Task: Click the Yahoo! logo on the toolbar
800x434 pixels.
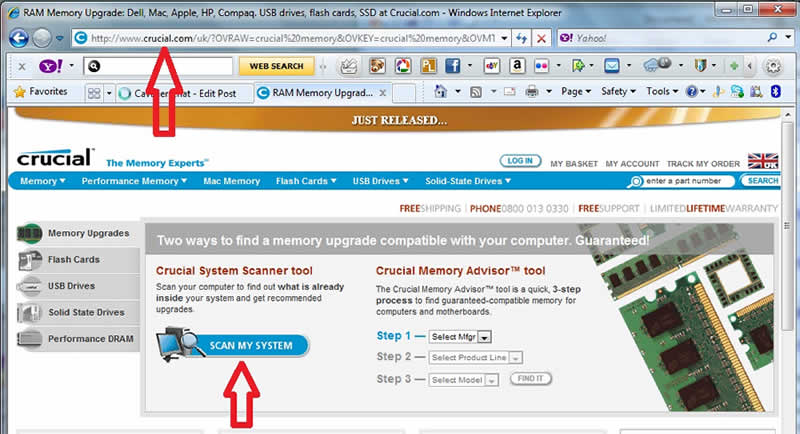Action: [51, 66]
